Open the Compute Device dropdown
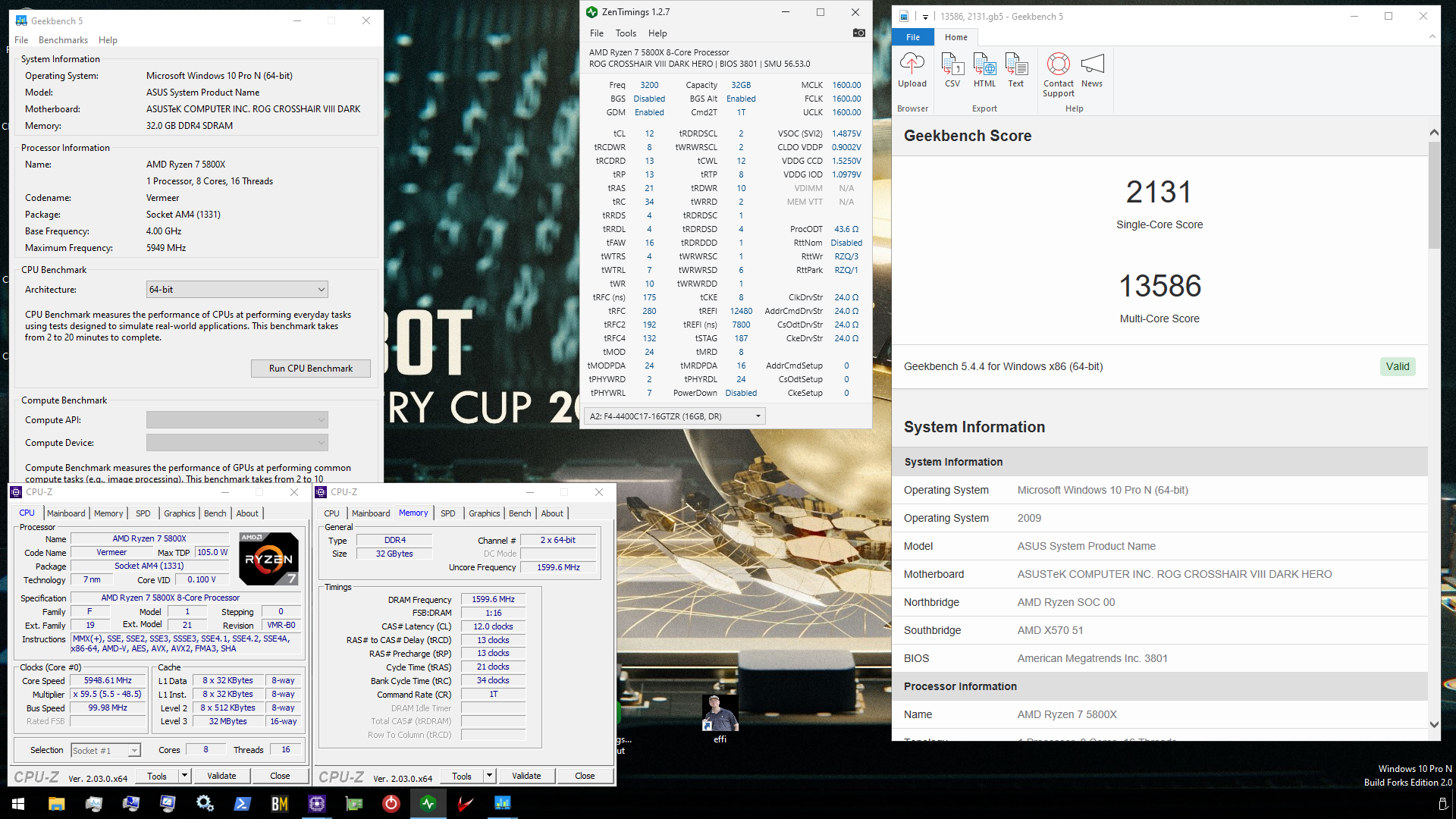This screenshot has width=1456, height=819. tap(237, 443)
